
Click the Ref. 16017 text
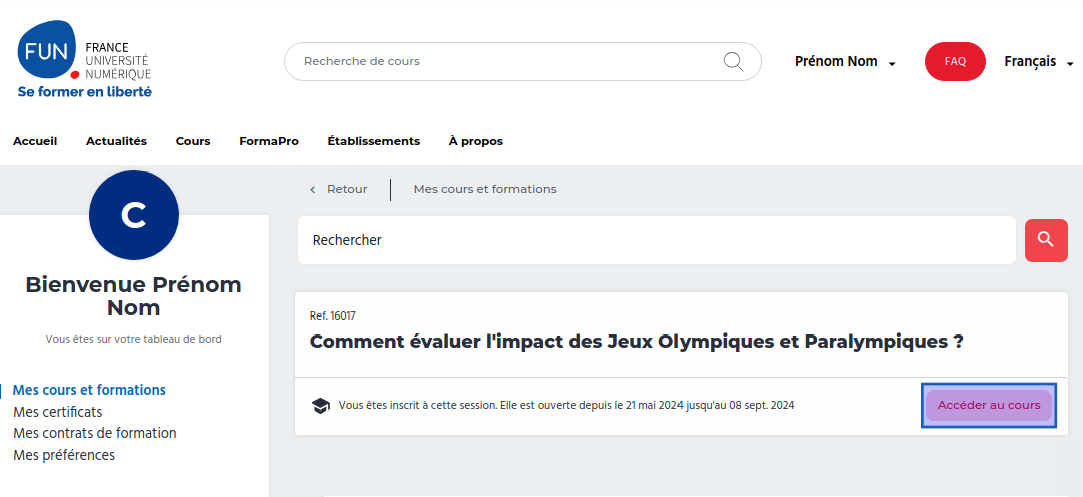coord(333,316)
